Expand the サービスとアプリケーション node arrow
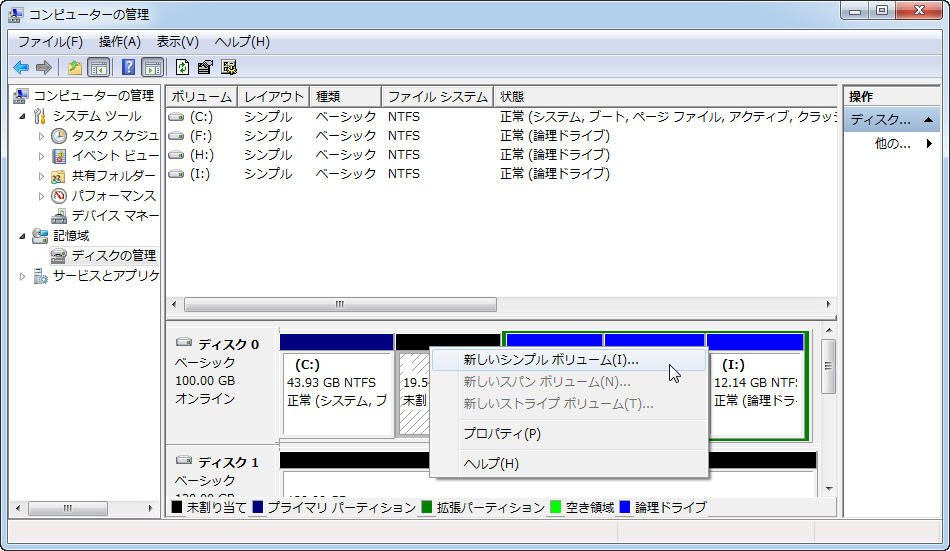Viewport: 950px width, 551px height. [22, 276]
